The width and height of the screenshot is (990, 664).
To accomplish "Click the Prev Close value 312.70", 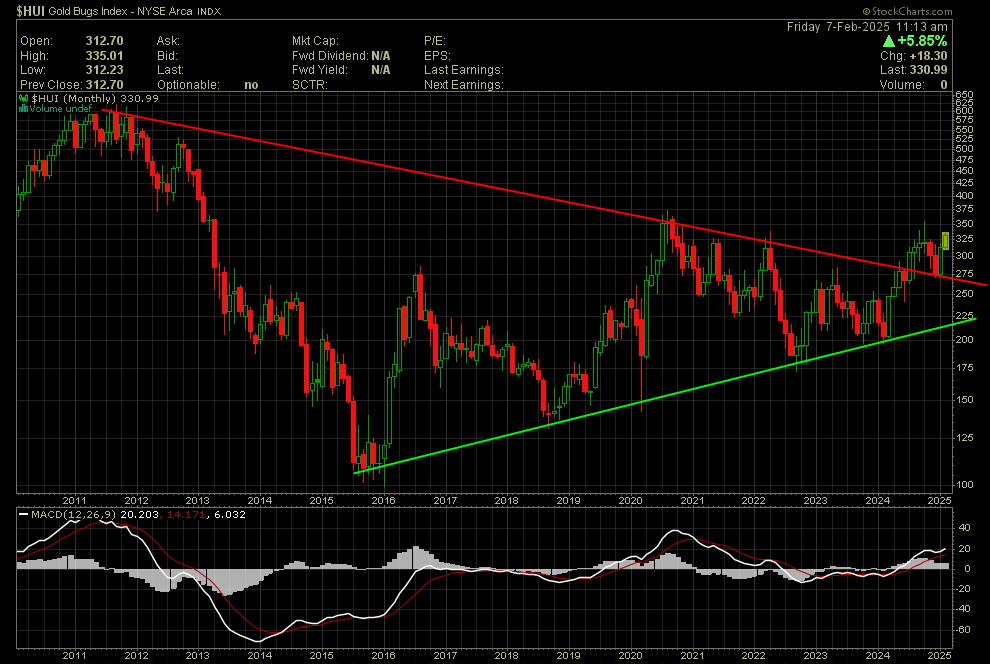I will tap(104, 85).
